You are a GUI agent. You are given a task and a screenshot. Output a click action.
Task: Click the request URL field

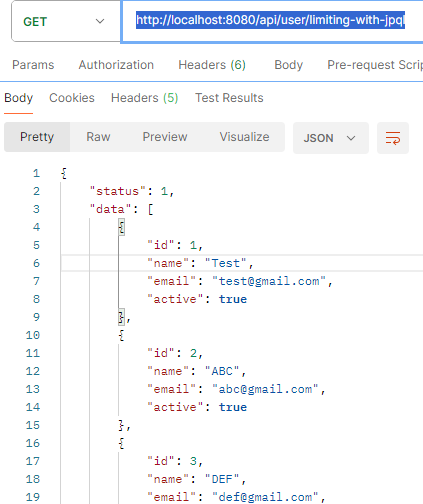pyautogui.click(x=272, y=21)
